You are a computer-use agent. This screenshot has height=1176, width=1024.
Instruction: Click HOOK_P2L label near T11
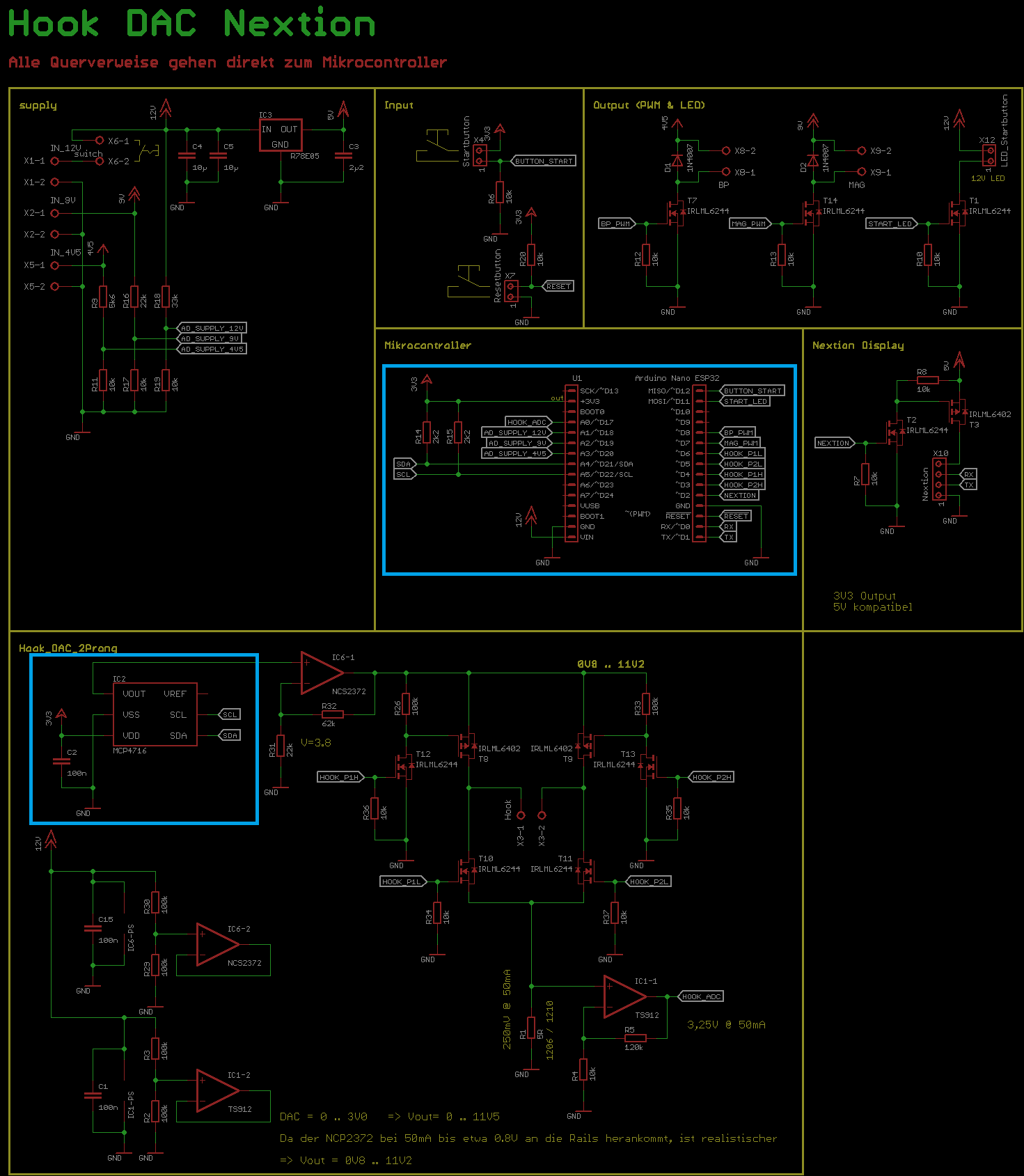(x=648, y=881)
